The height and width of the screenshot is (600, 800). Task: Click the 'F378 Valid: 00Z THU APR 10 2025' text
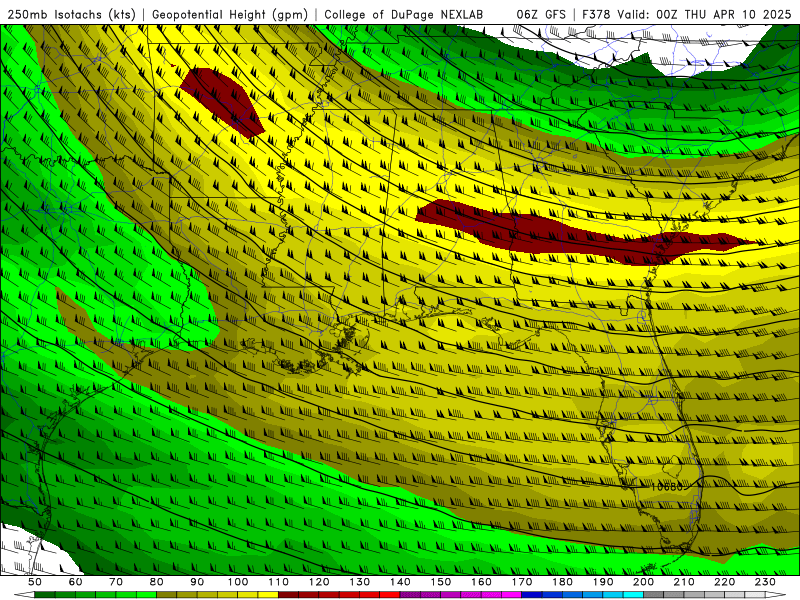[x=687, y=15]
